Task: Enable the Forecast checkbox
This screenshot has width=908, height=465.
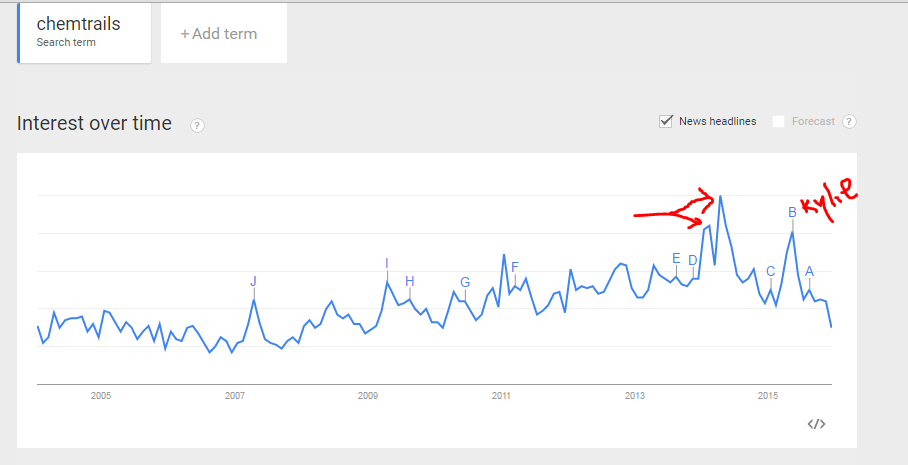Action: pos(779,122)
